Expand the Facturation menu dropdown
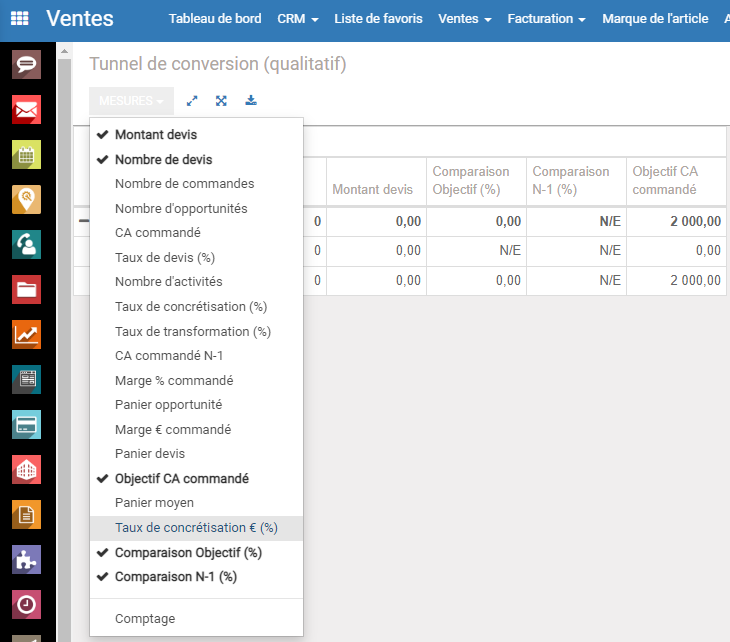The width and height of the screenshot is (730, 642). [x=546, y=19]
